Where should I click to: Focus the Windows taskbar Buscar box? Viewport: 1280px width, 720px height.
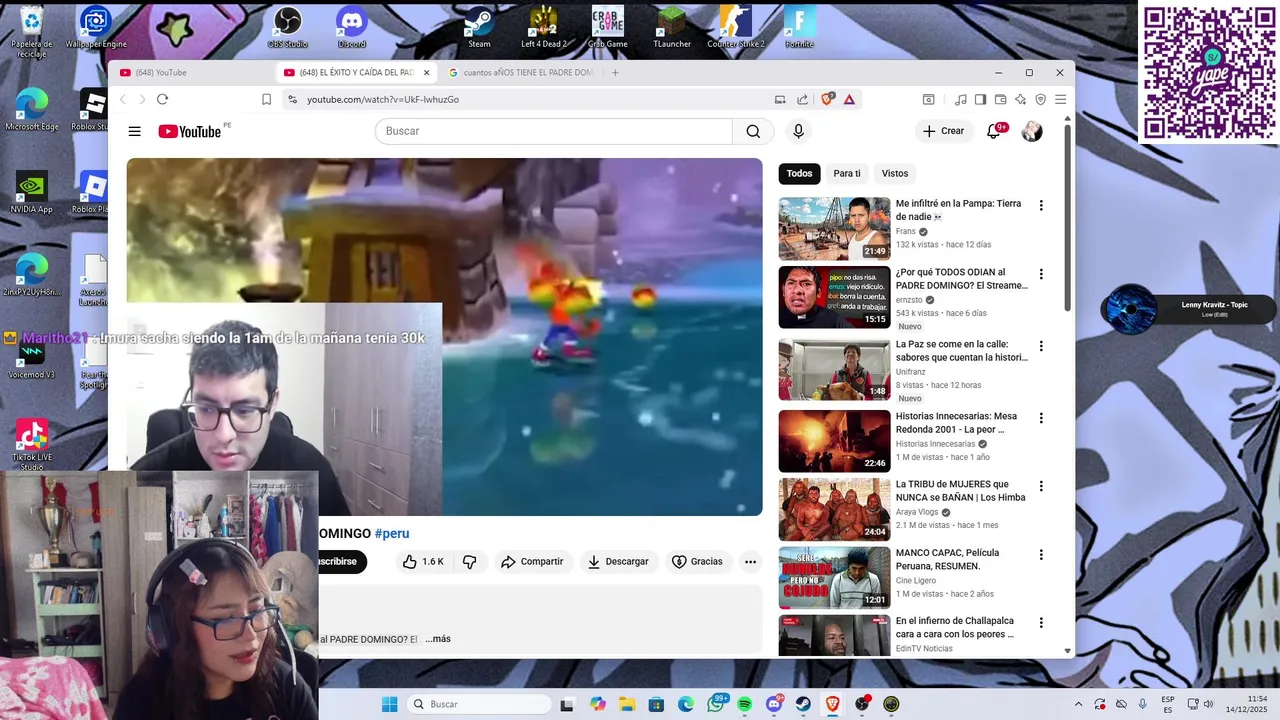[480, 704]
